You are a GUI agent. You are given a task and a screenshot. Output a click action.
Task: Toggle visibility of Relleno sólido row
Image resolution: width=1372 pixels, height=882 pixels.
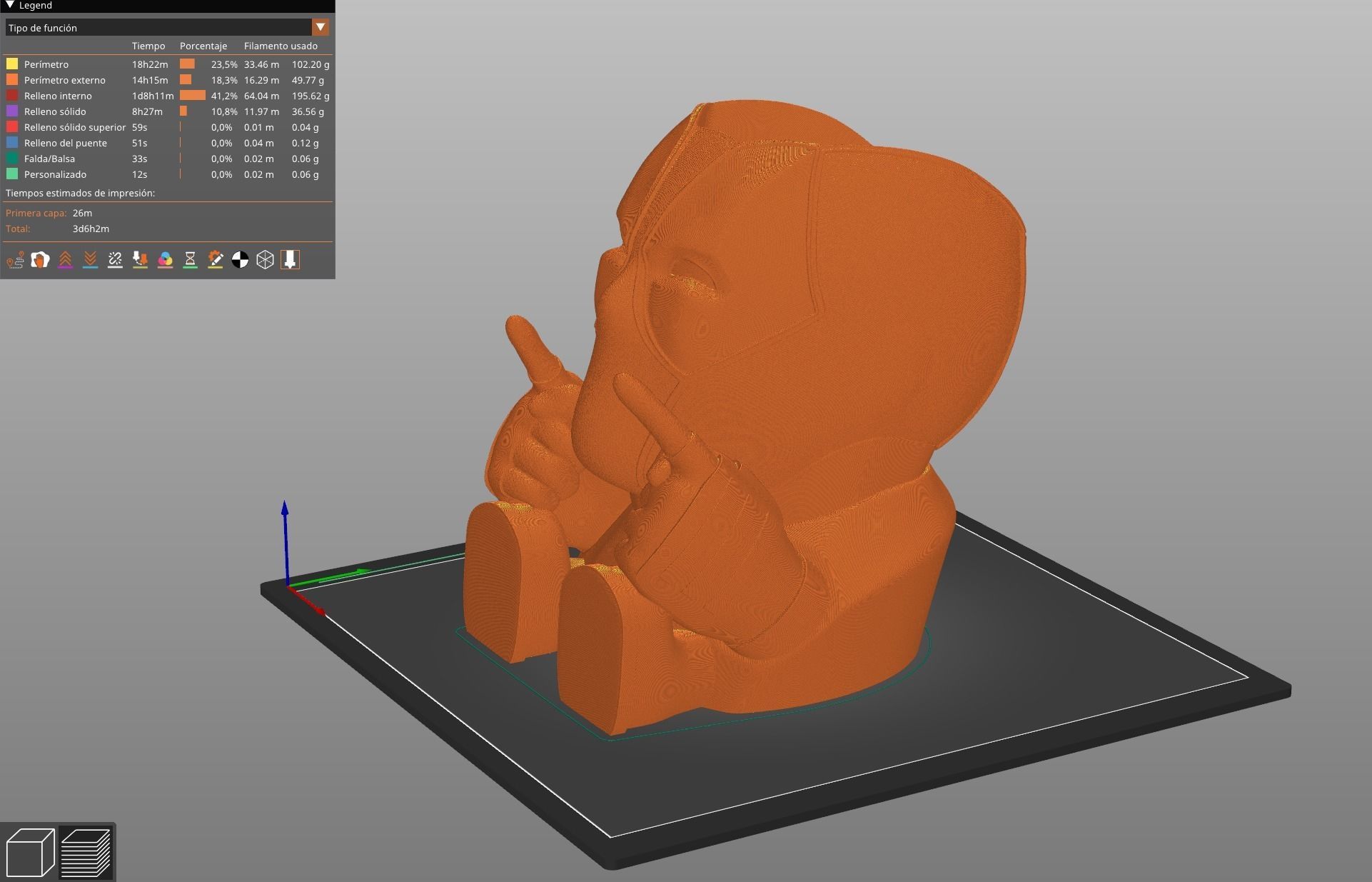tap(168, 111)
